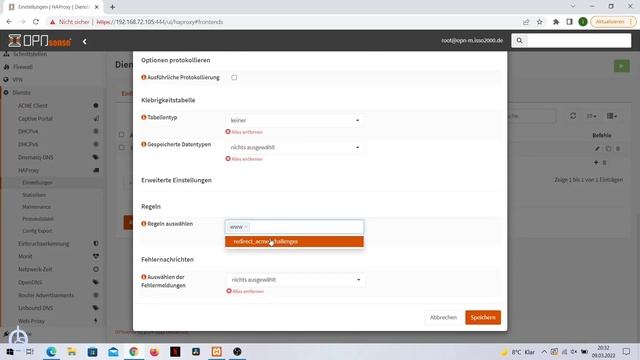Select Maintenance under HAProxy
The width and height of the screenshot is (640, 360).
coord(36,207)
